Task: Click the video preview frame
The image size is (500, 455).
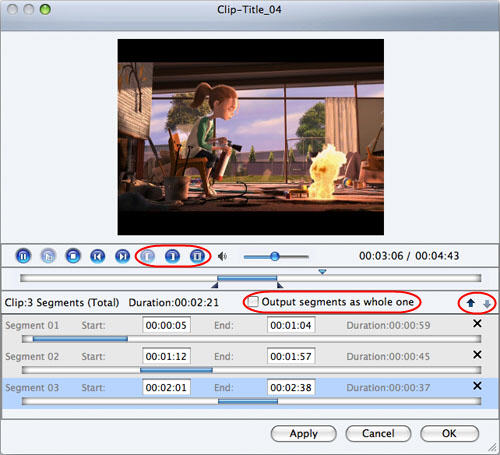Action: click(x=251, y=137)
